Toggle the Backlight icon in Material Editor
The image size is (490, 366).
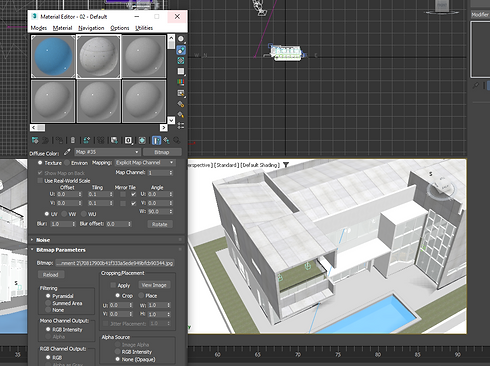[x=181, y=50]
